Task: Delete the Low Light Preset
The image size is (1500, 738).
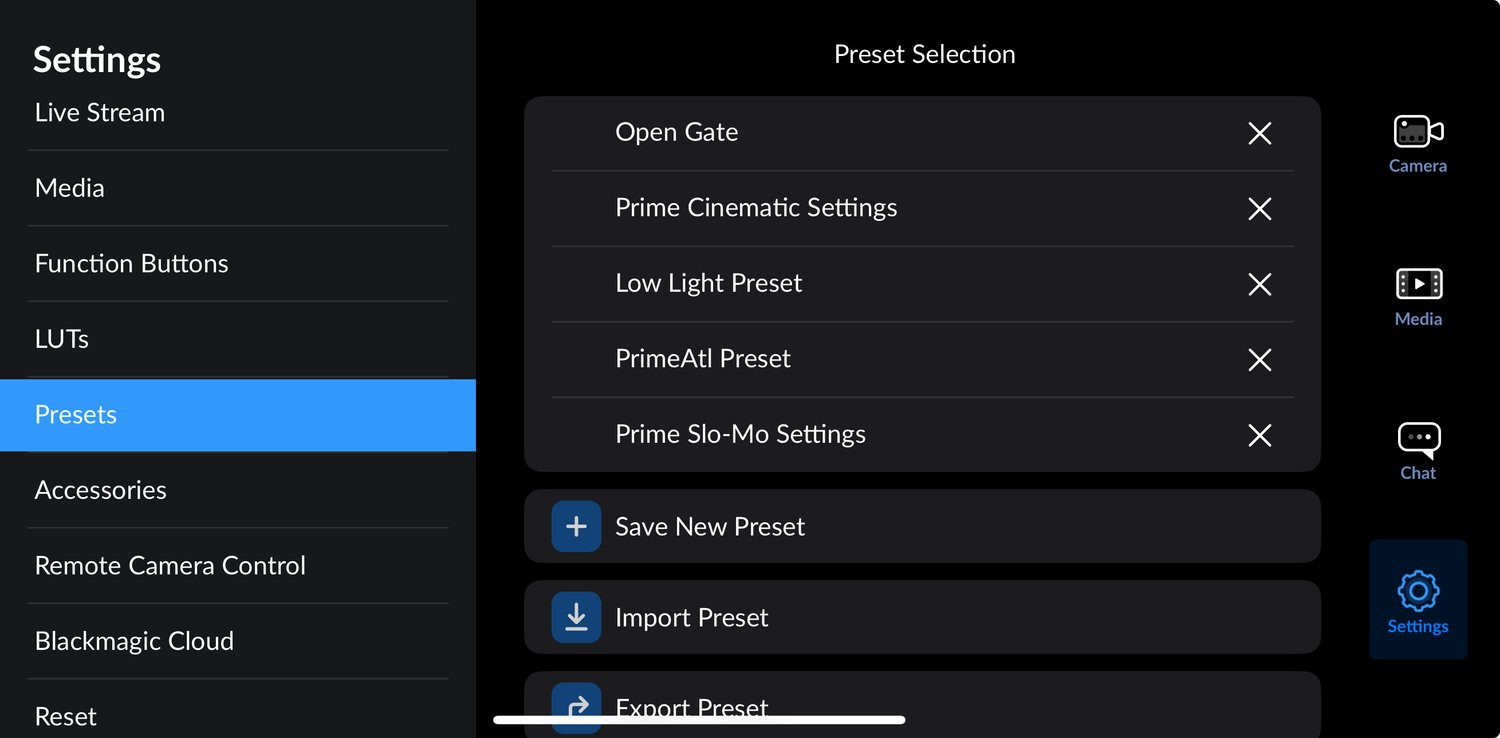Action: pos(1260,284)
